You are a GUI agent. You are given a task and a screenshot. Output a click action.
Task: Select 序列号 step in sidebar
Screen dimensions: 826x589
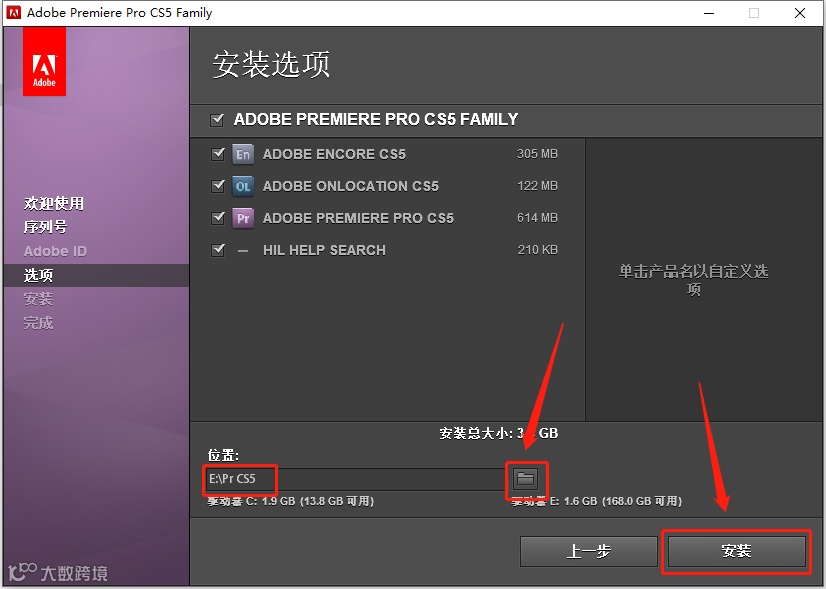pos(45,227)
